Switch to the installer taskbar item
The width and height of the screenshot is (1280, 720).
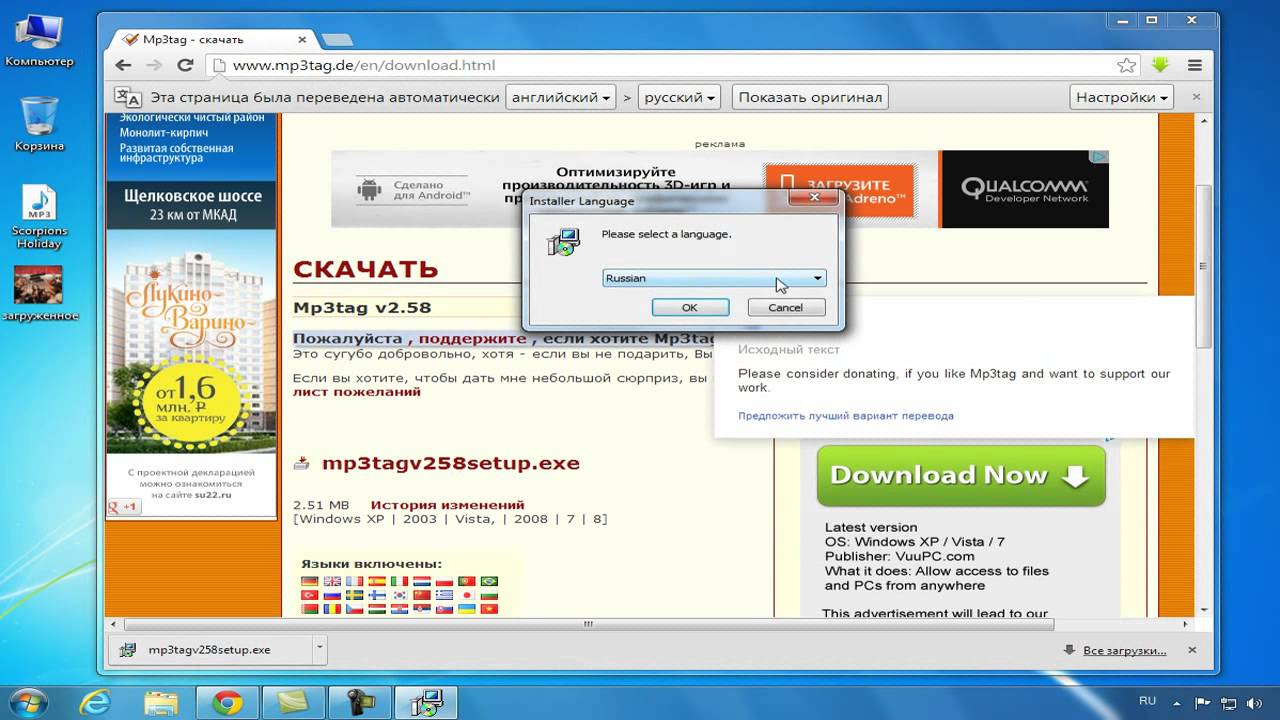(427, 702)
